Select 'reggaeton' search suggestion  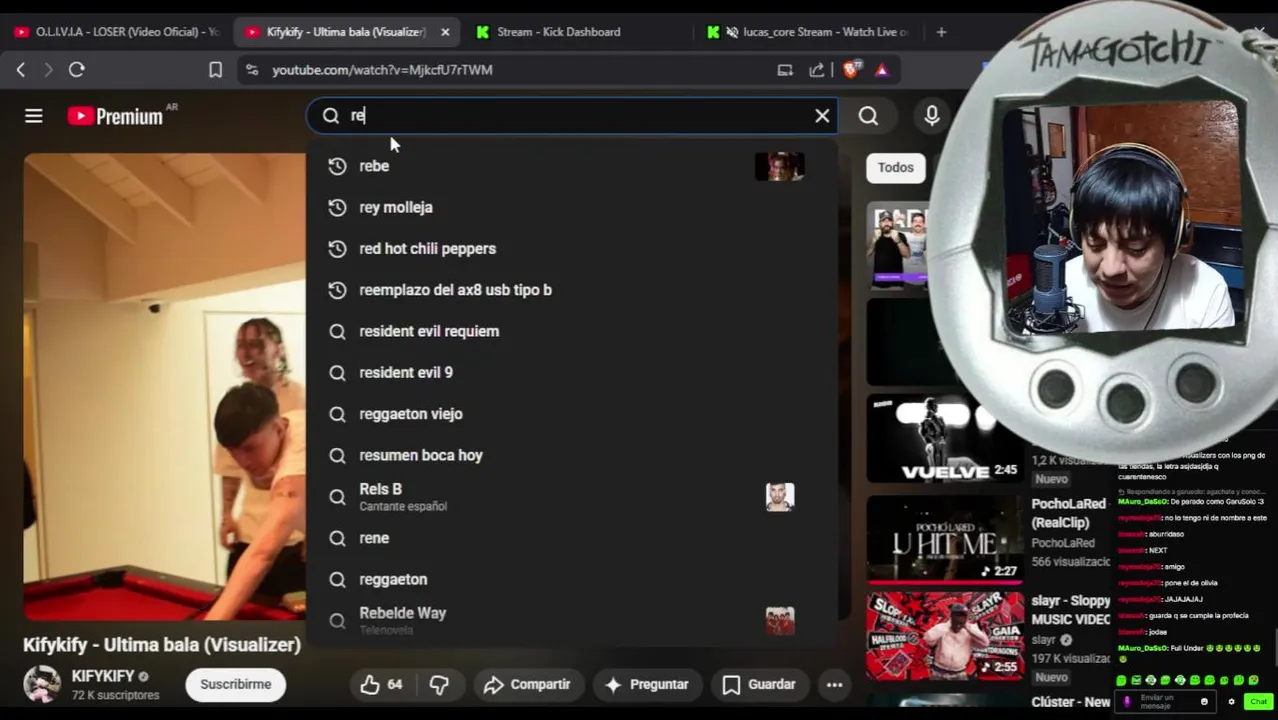[x=572, y=579]
